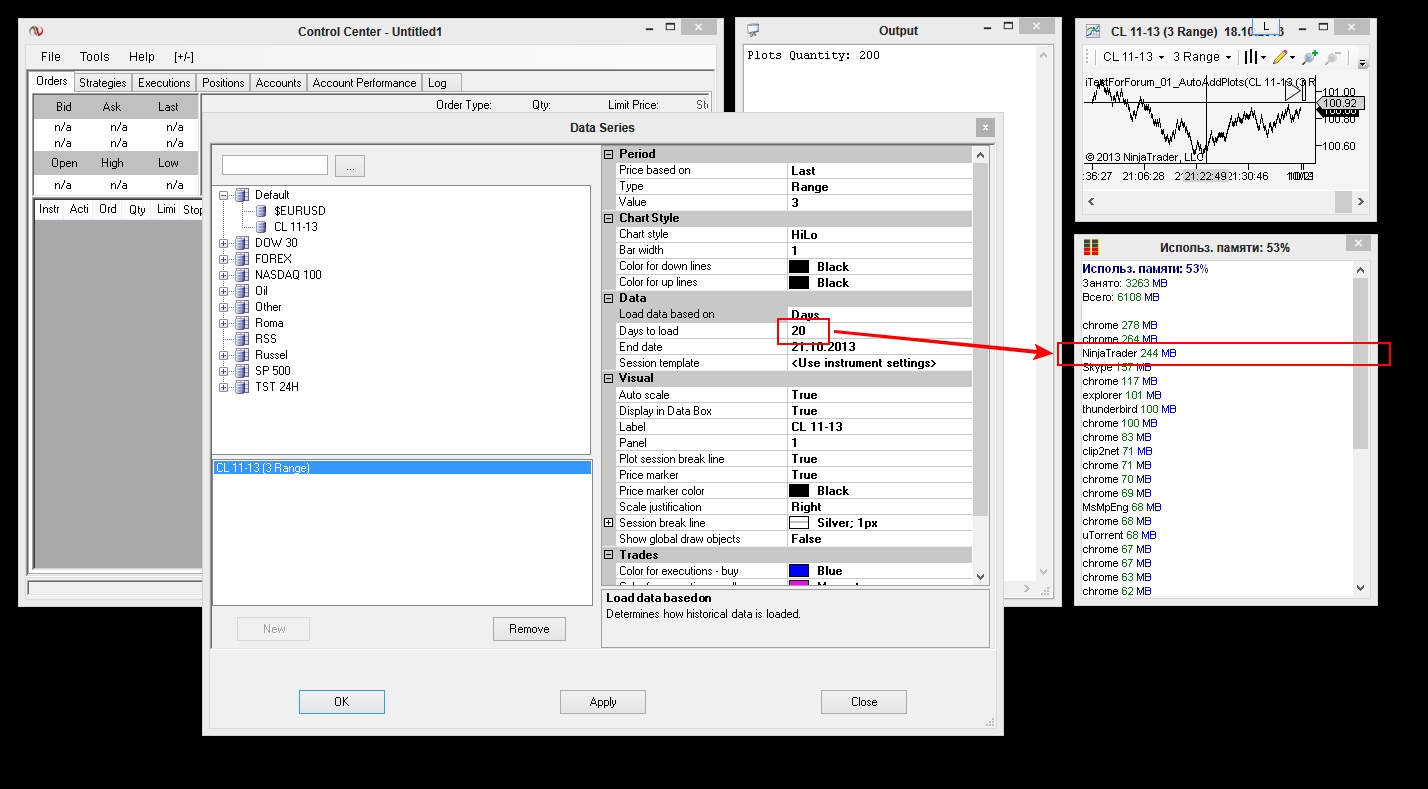Image resolution: width=1428 pixels, height=789 pixels.
Task: Click the [+/-] menu item in Control Center
Action: [184, 57]
